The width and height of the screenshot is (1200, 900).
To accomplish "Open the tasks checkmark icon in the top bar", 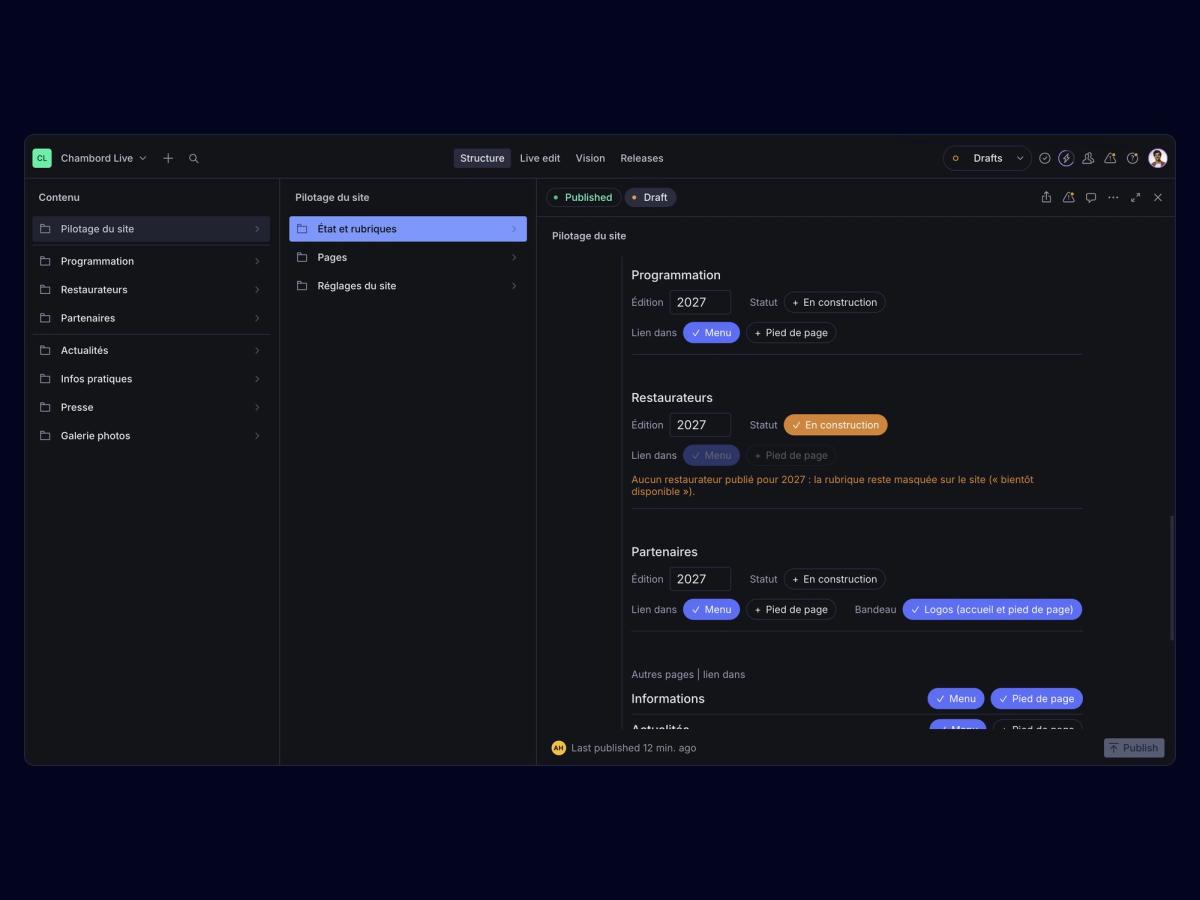I will (x=1045, y=158).
